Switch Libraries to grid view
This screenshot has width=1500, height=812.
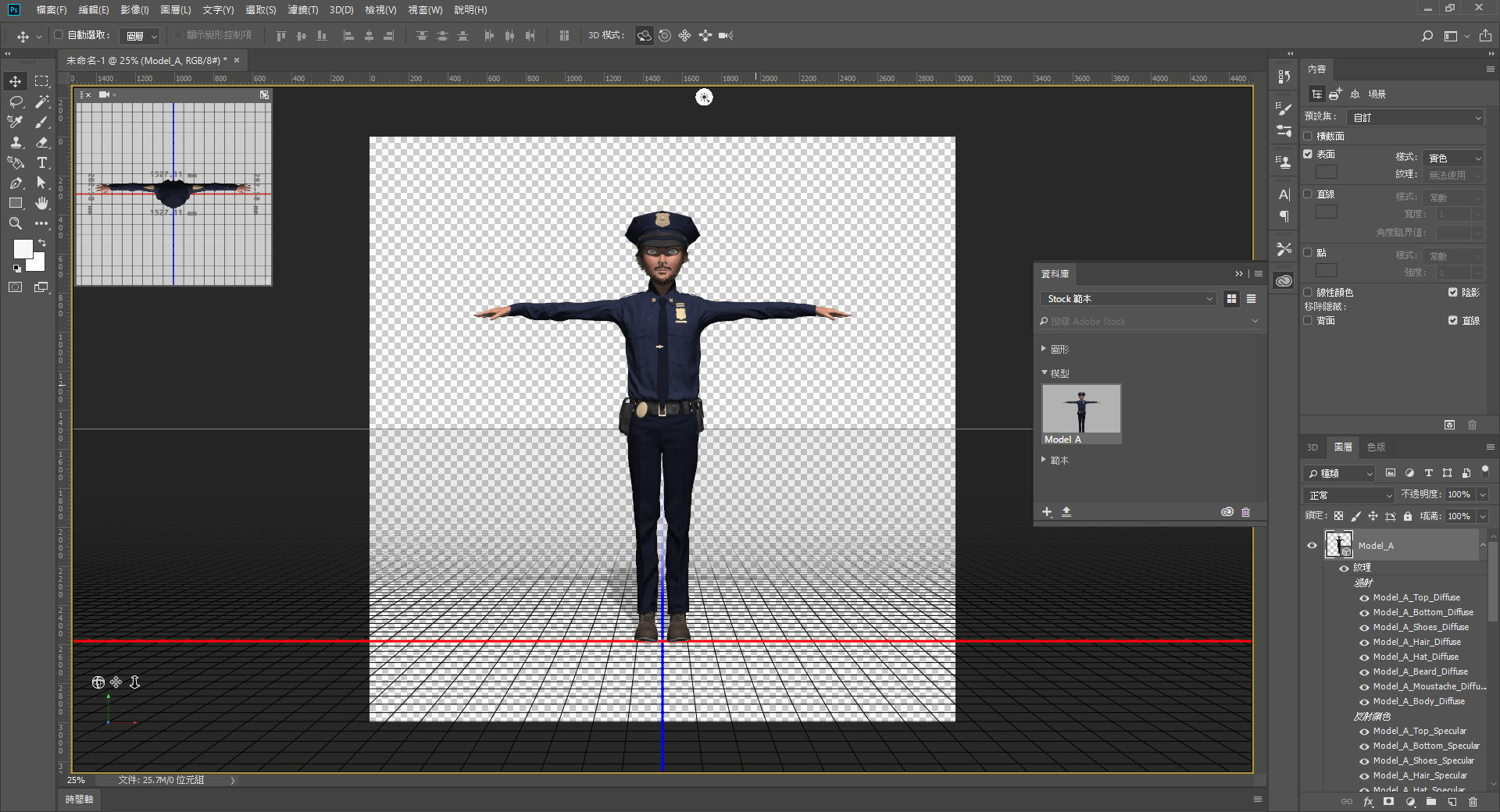pos(1231,299)
